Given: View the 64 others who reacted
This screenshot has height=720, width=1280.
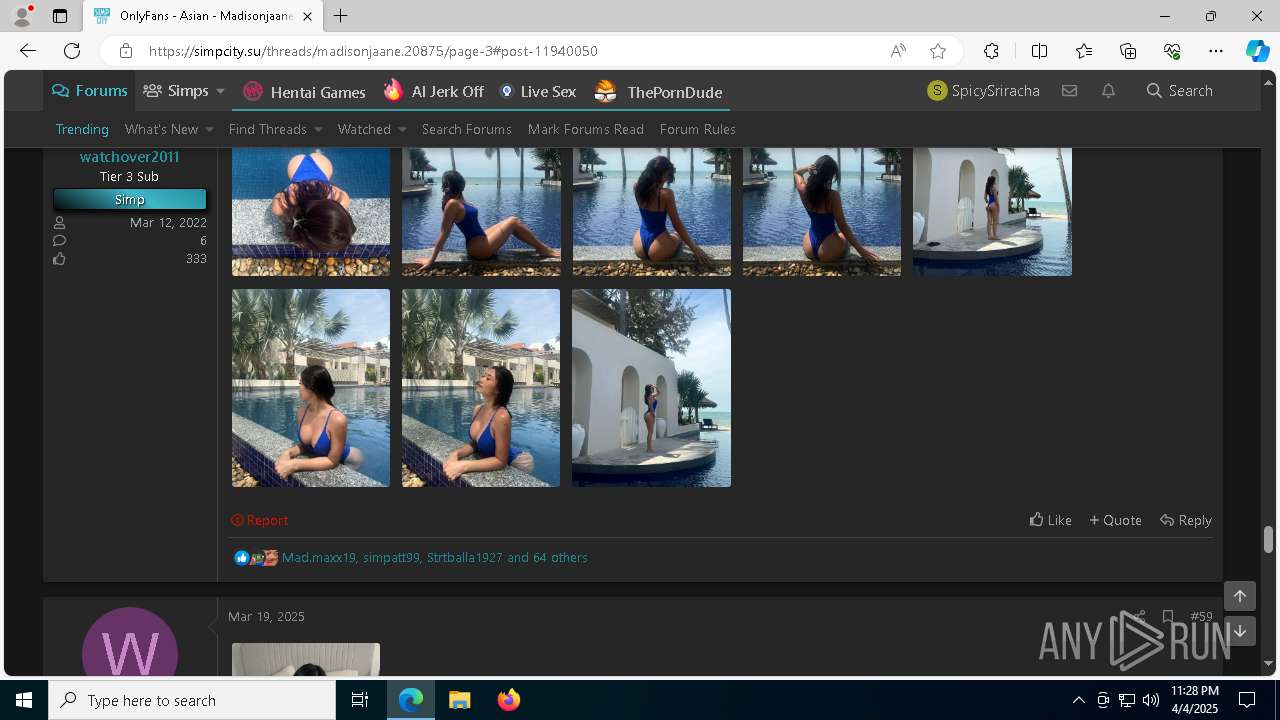Looking at the screenshot, I should [x=560, y=558].
